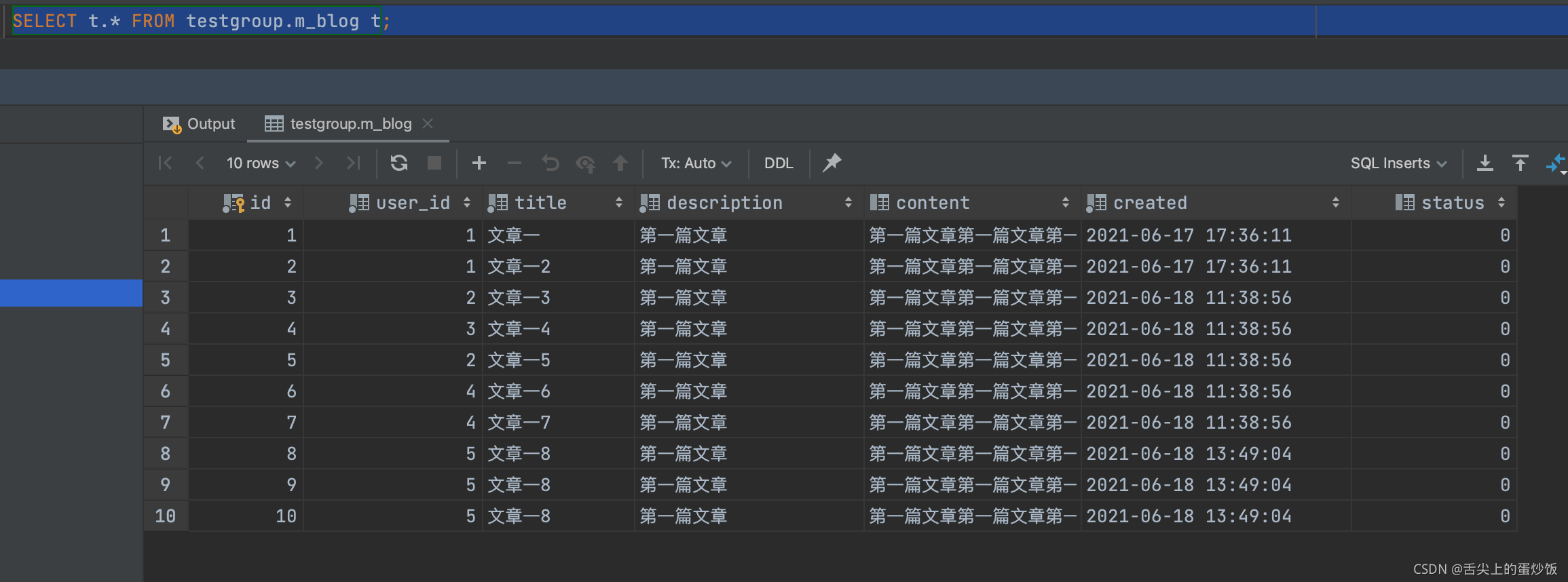The image size is (1568, 582).
Task: Click title cell 文章一7
Action: point(559,423)
